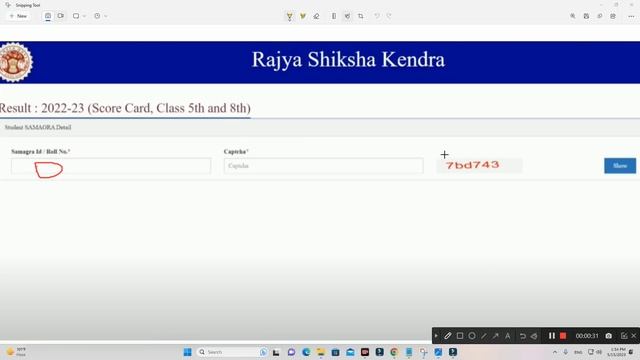Screen dimensions: 640x360
Task: Open the snip delay timer dropdown
Action: pyautogui.click(x=100, y=16)
